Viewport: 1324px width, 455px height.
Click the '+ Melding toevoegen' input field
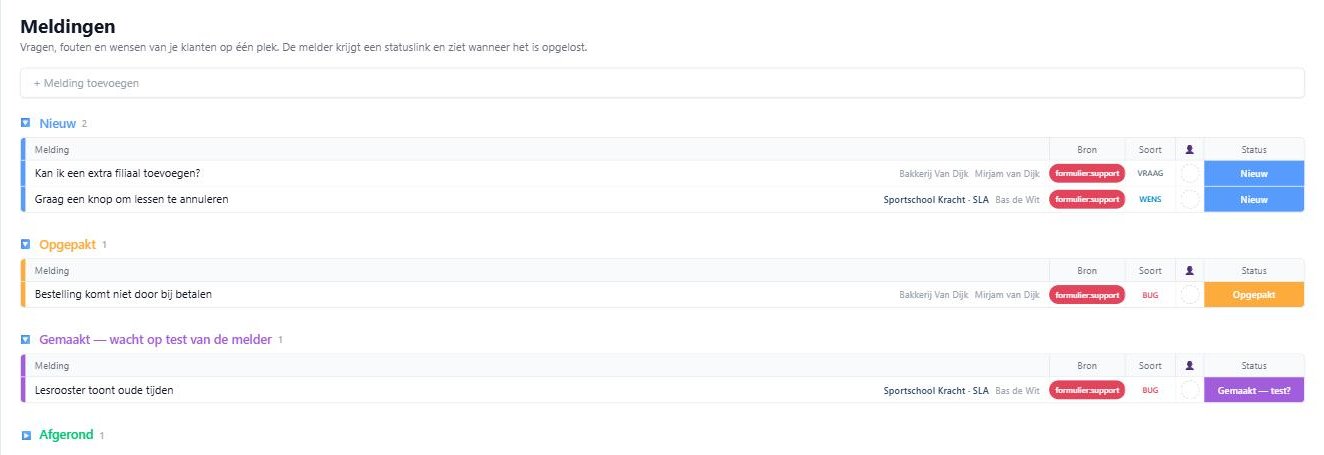click(662, 83)
